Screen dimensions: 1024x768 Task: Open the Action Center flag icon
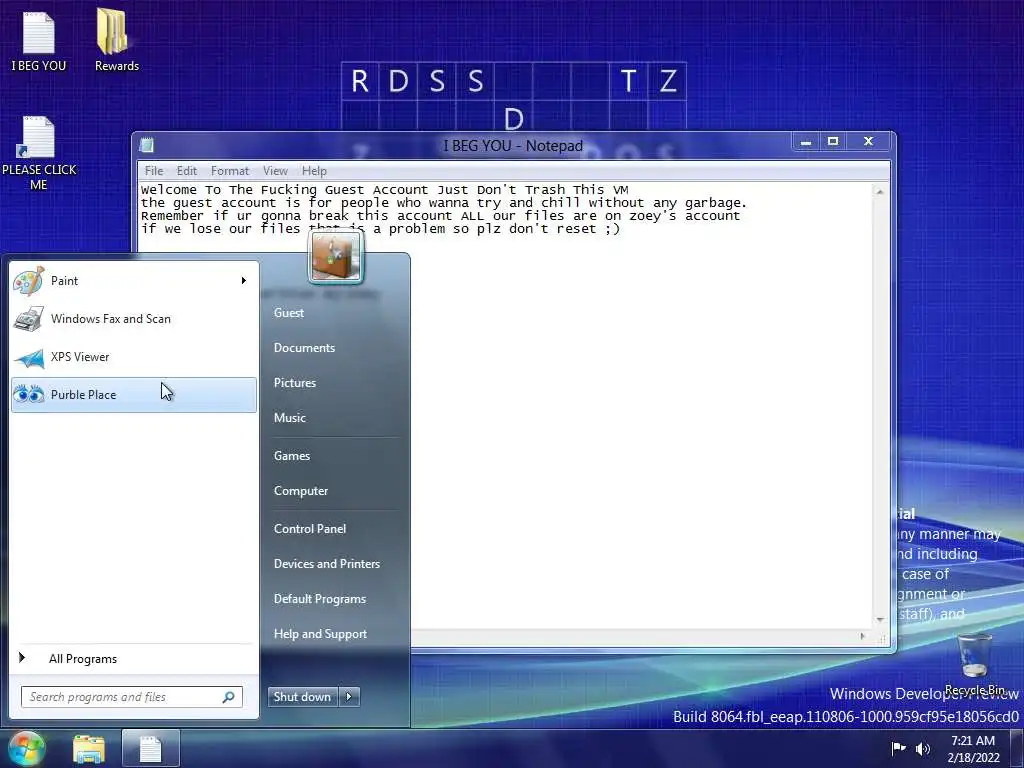899,748
